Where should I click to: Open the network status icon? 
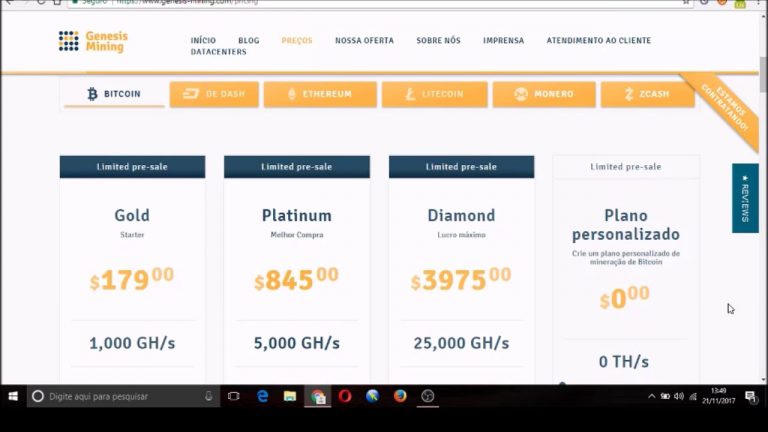tap(693, 396)
